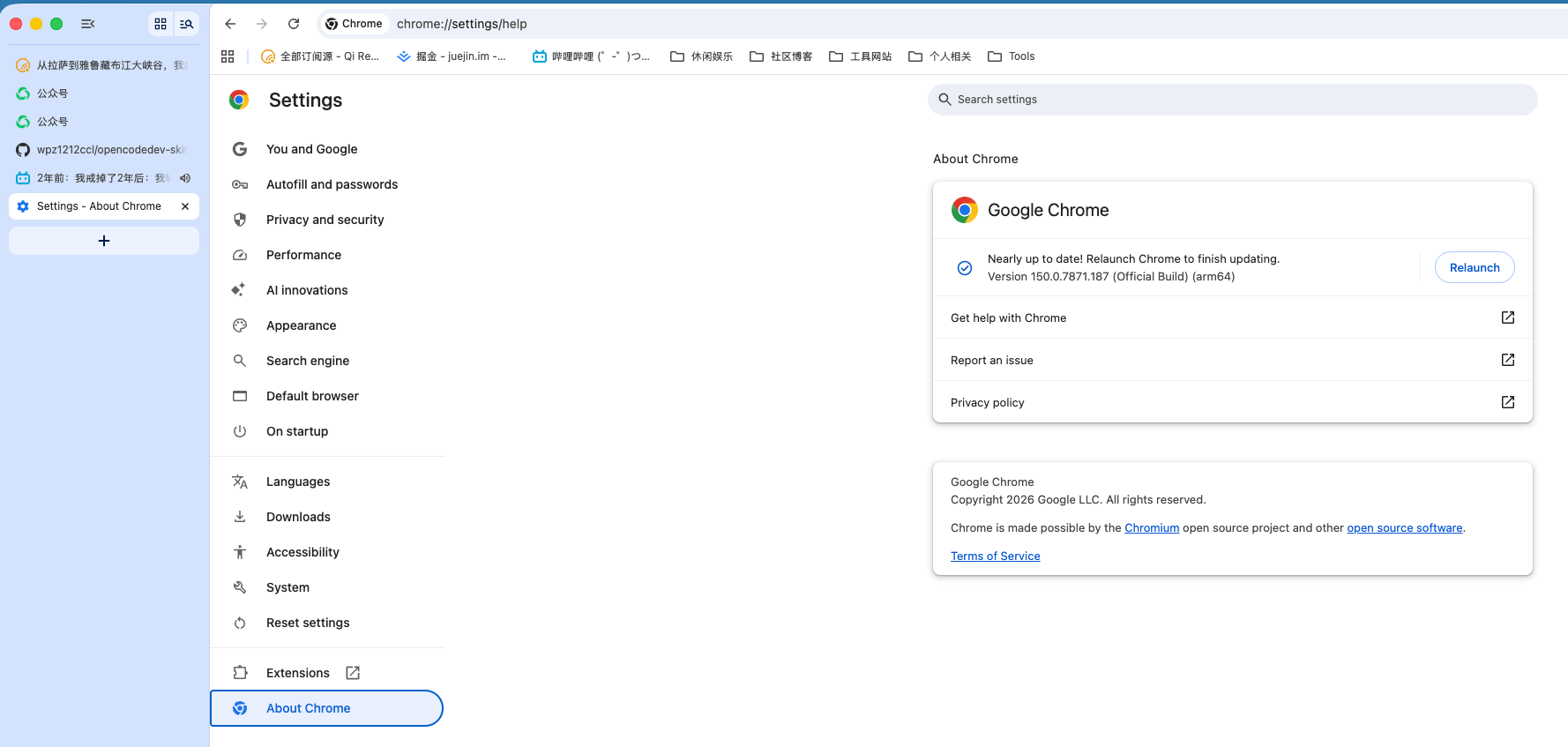Collapse the vertical tabs sidebar
The image size is (1568, 747).
[x=88, y=24]
